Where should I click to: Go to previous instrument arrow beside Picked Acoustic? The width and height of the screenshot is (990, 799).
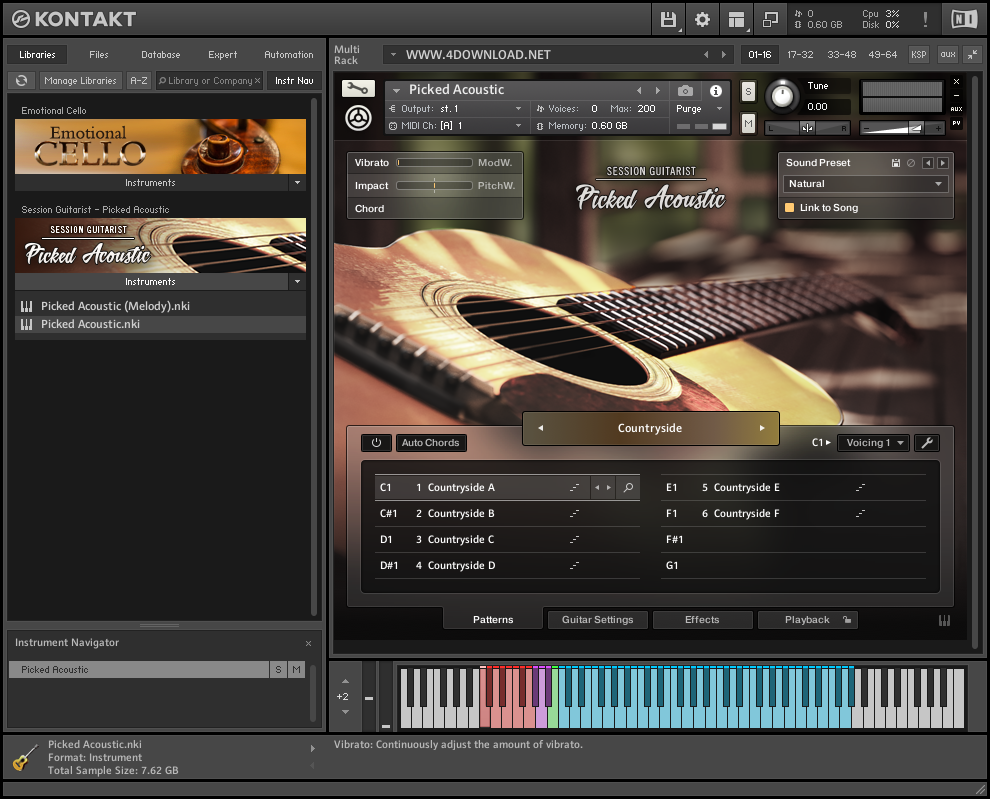639,90
